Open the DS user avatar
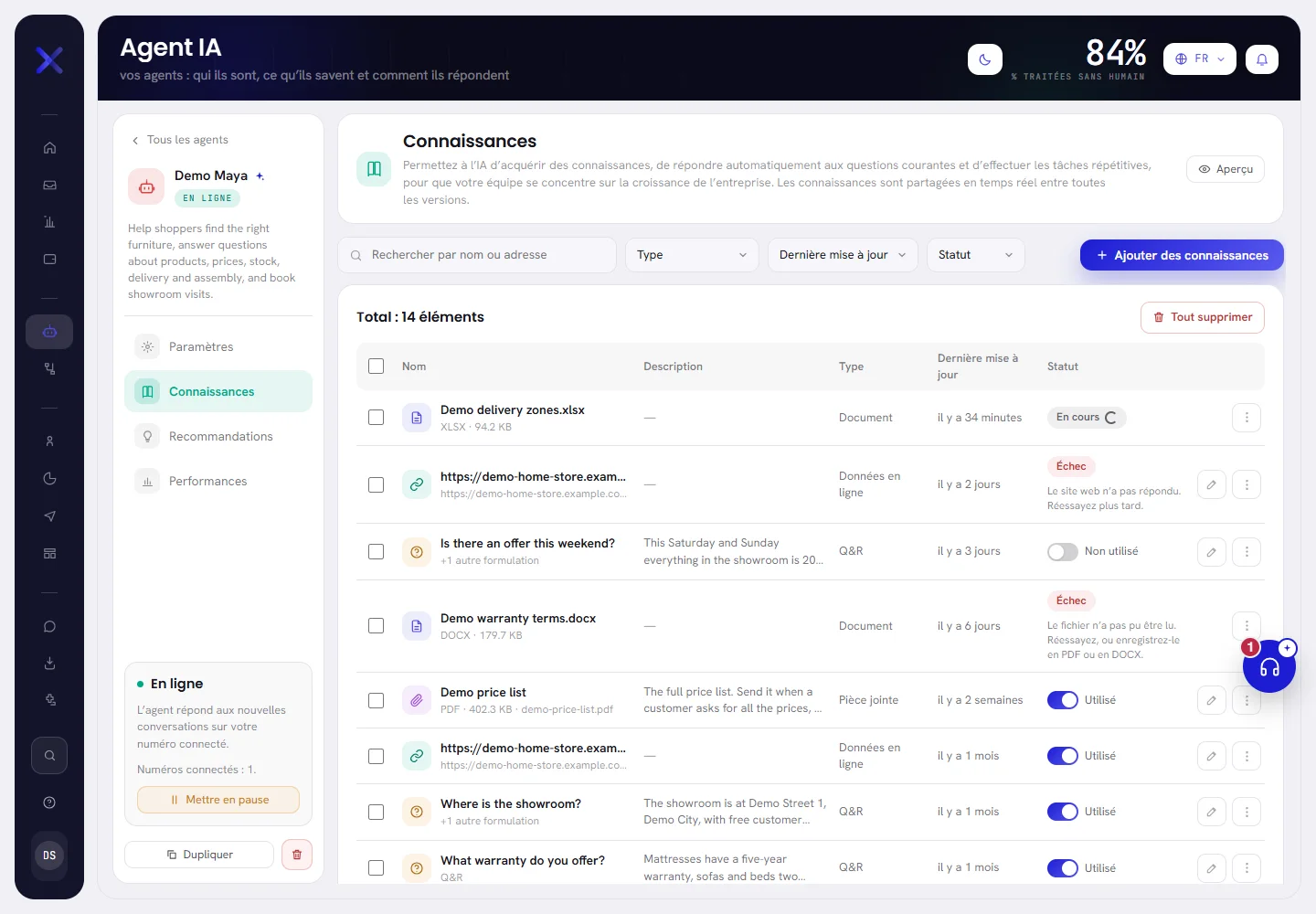 coord(49,856)
